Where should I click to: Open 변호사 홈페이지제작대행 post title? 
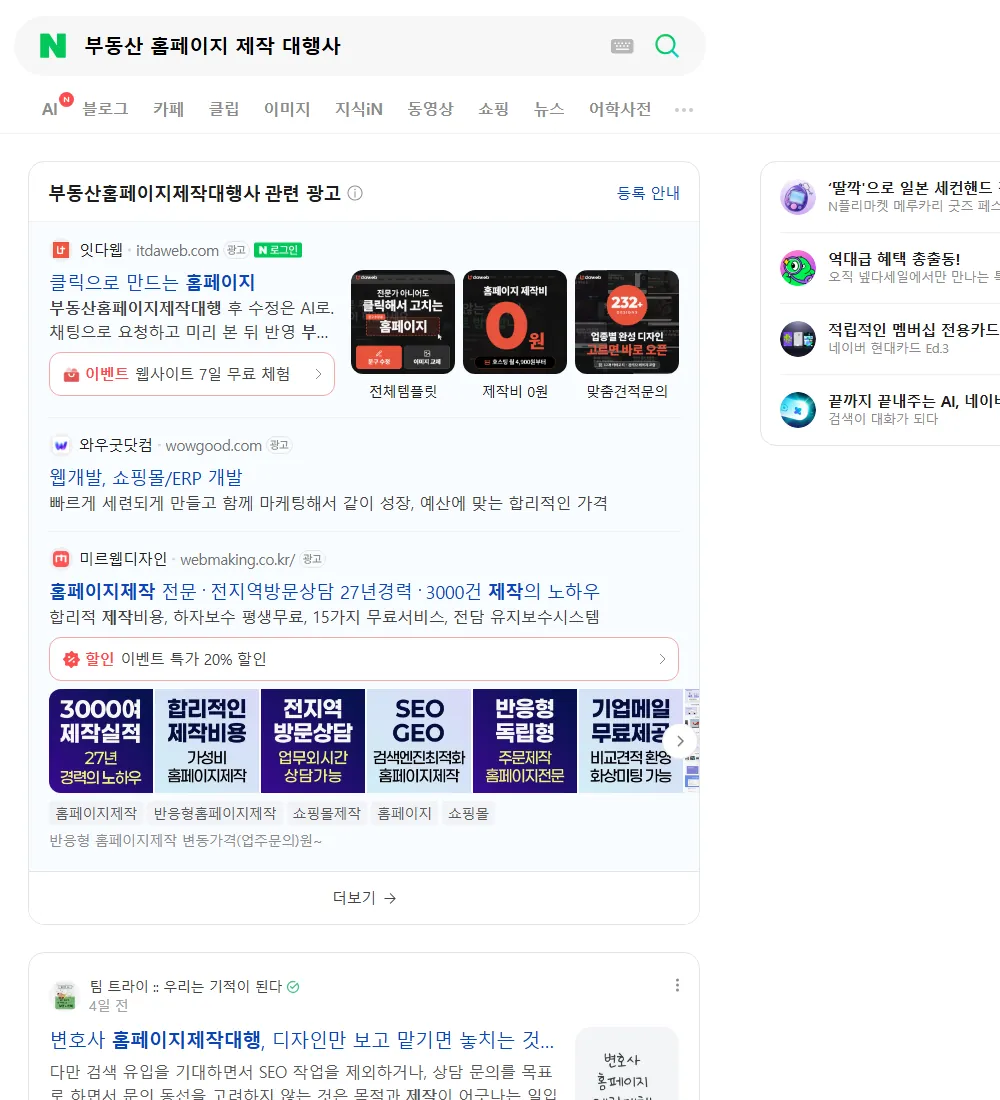302,1040
